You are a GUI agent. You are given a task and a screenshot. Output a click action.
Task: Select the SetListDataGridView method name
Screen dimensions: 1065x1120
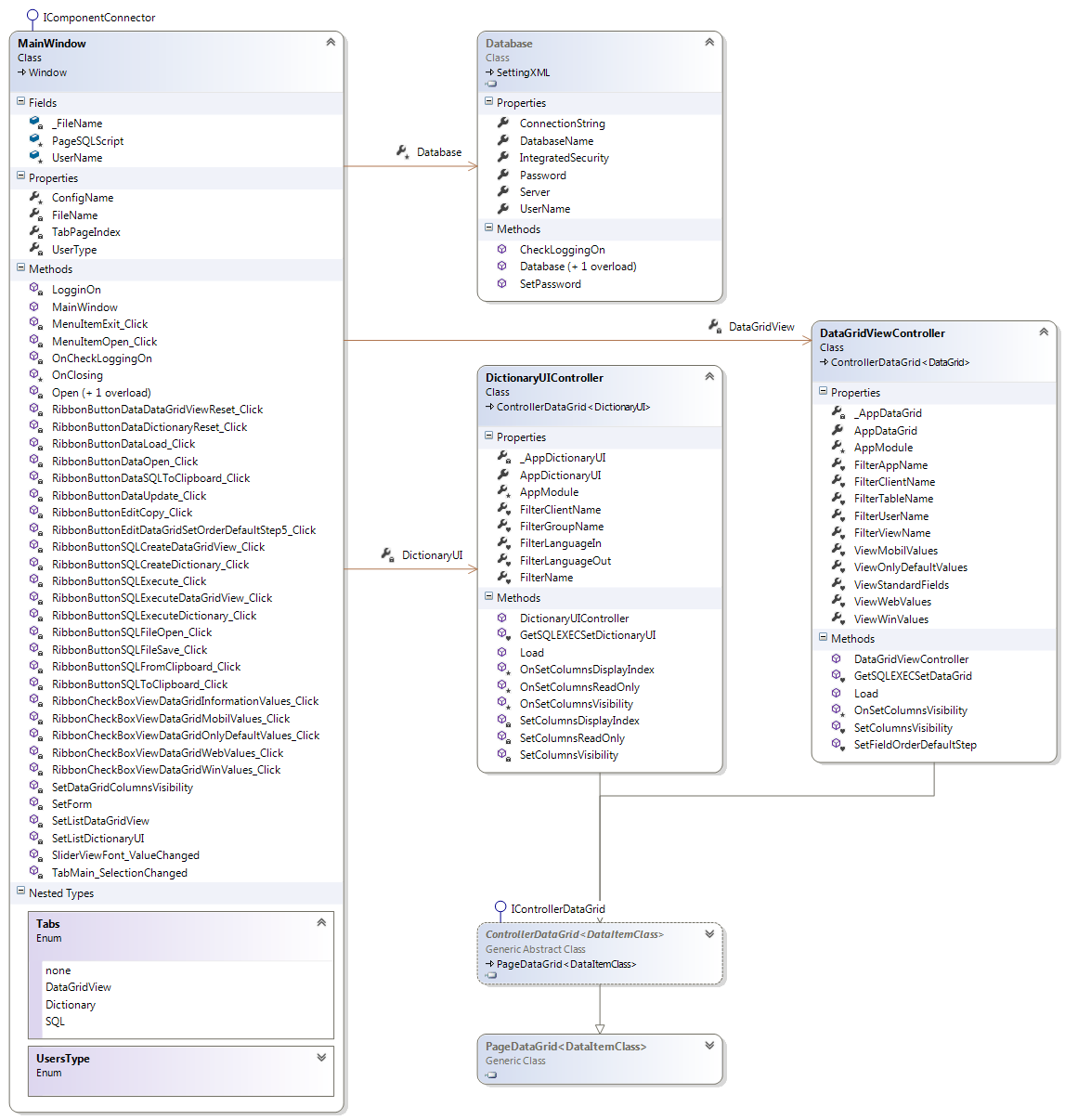(x=100, y=821)
